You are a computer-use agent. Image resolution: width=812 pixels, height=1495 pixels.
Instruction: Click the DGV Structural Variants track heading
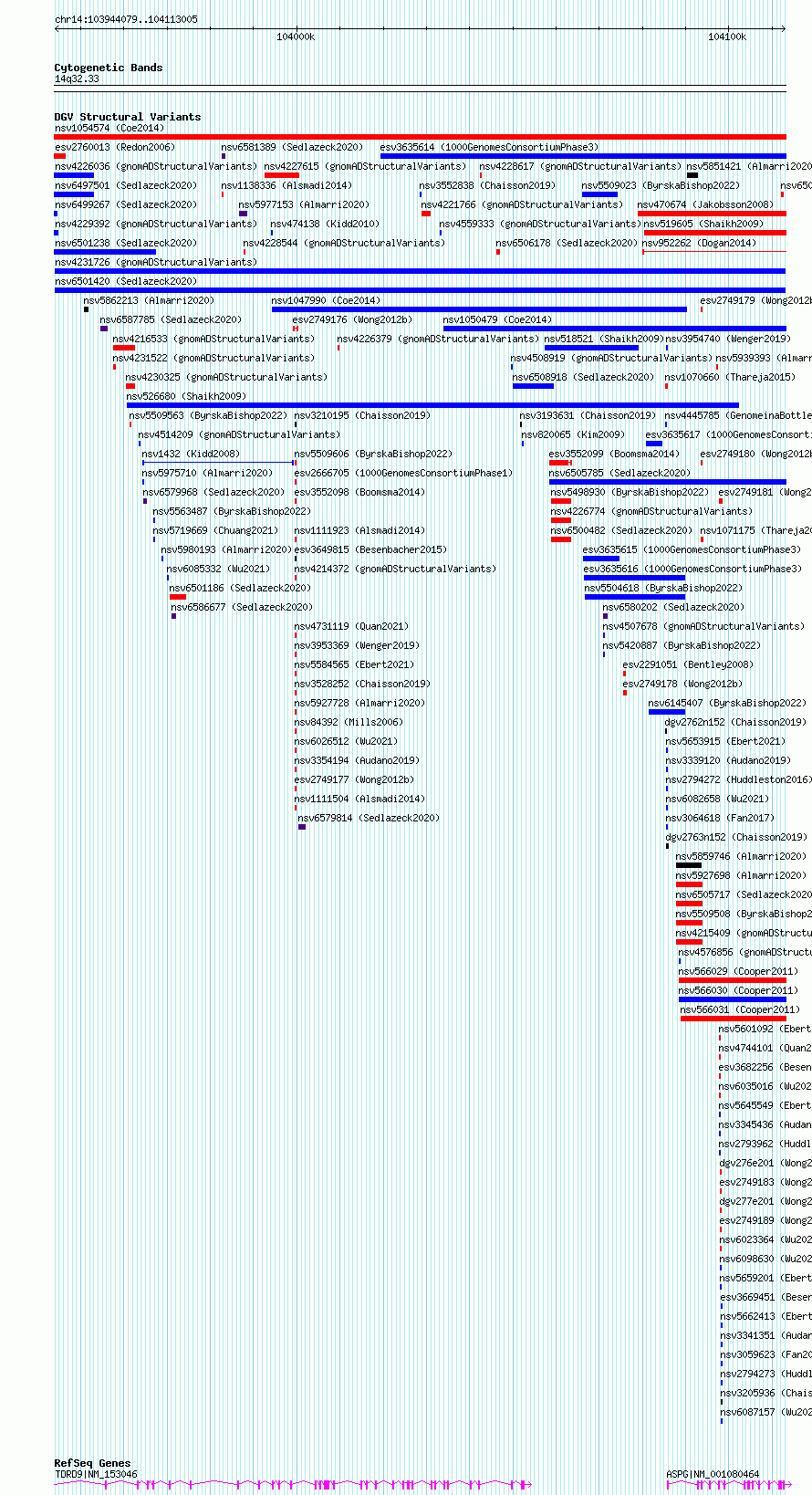(x=128, y=117)
